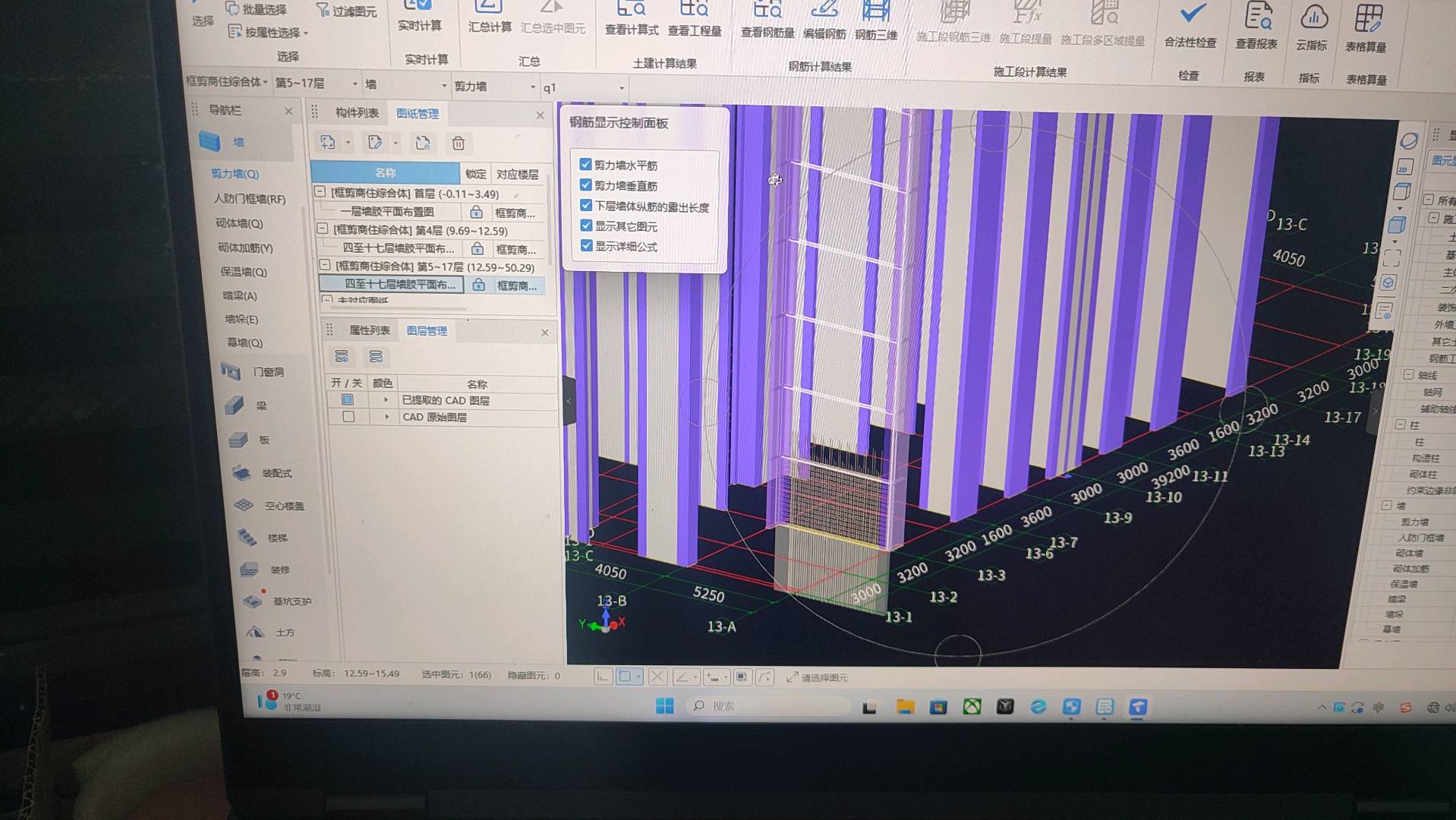Click the 名称 column header in drawing list
The height and width of the screenshot is (820, 1456).
pyautogui.click(x=385, y=172)
